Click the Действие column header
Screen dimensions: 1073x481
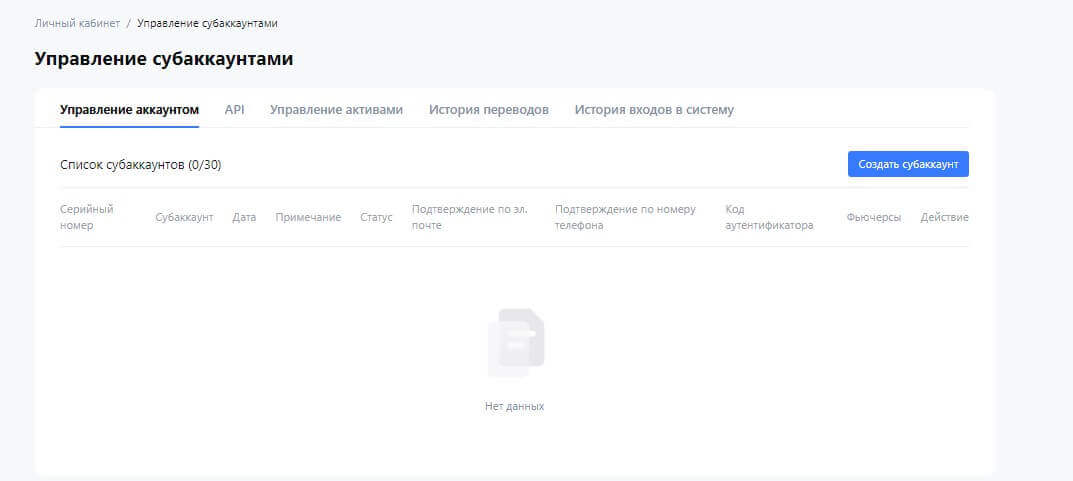944,217
